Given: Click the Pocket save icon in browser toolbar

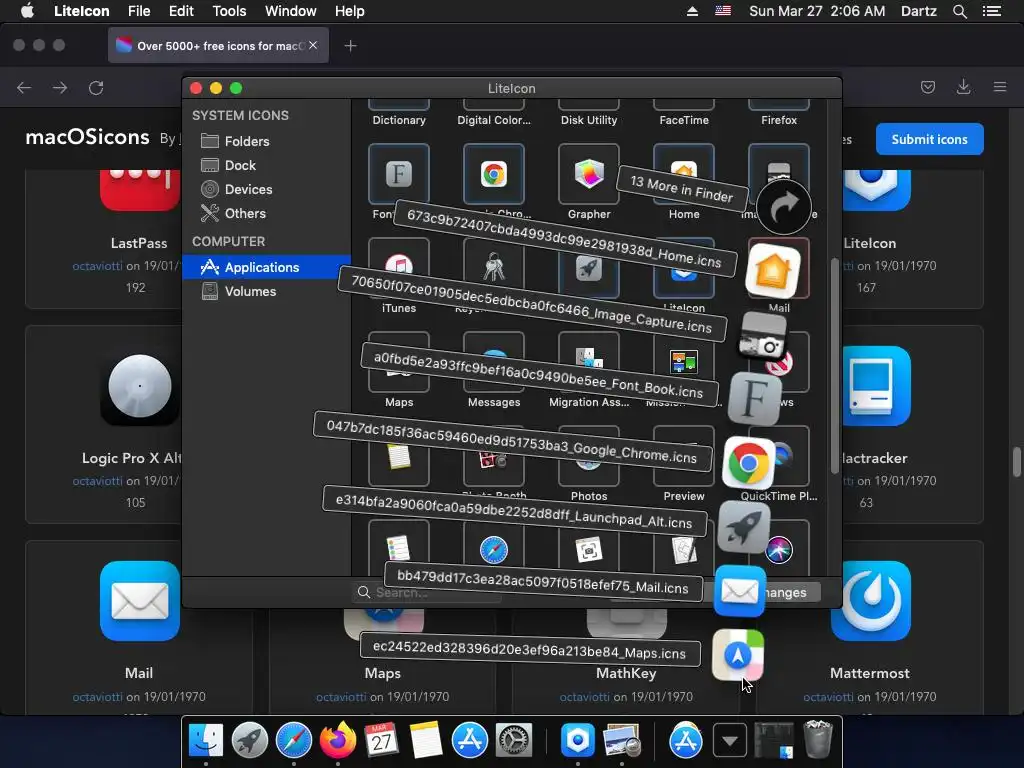Looking at the screenshot, I should coord(928,87).
